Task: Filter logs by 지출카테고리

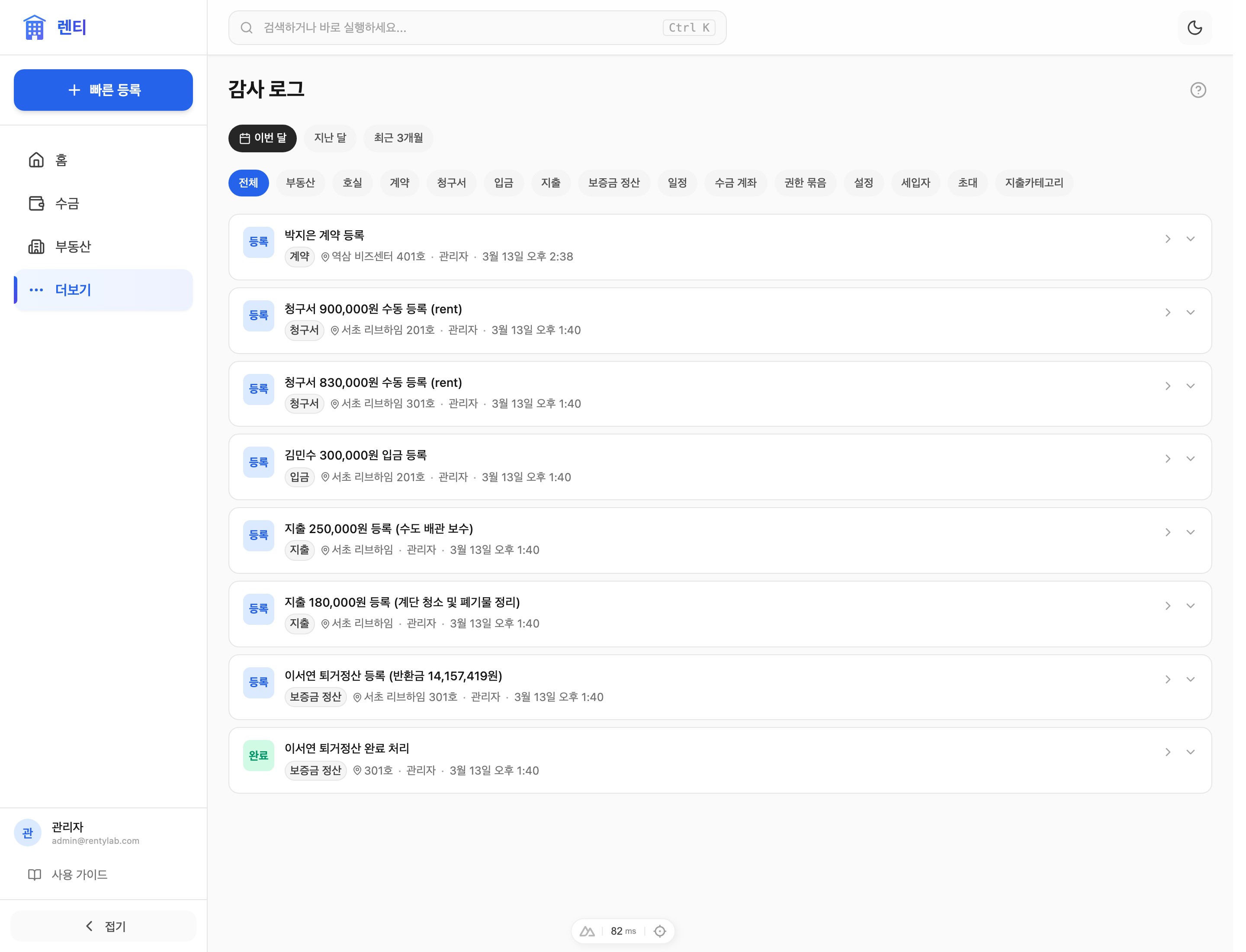Action: coord(1034,183)
